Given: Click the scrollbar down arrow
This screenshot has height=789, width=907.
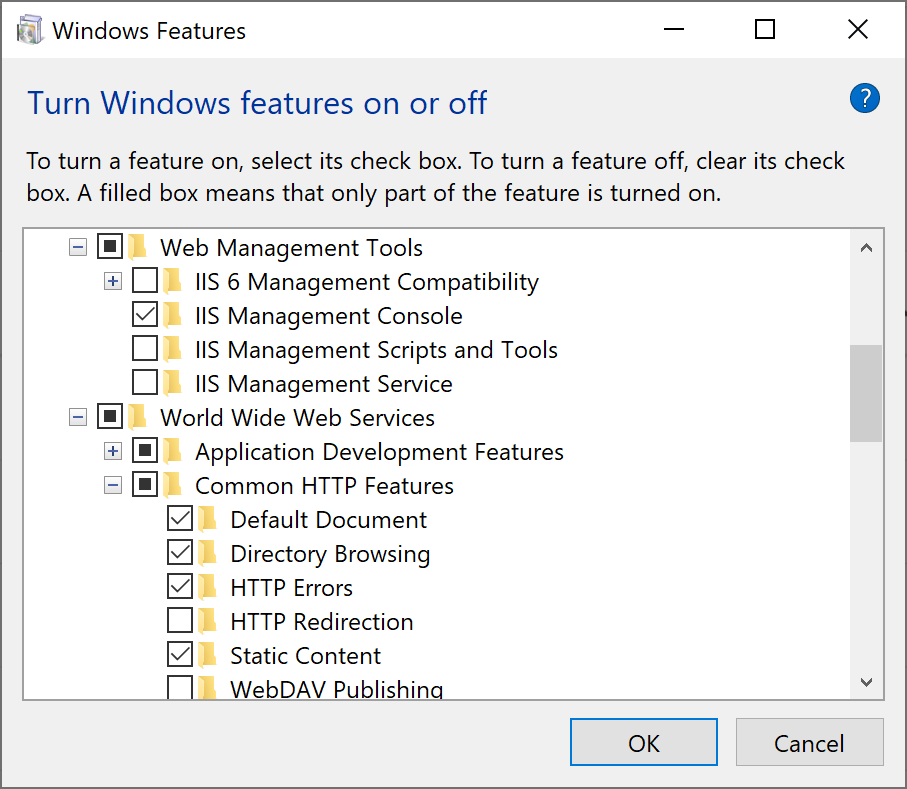Looking at the screenshot, I should 866,682.
